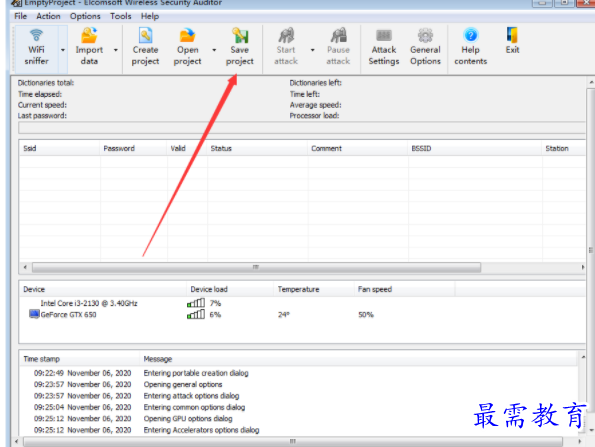Select log 'Entering portable creation dialog'

pyautogui.click(x=196, y=373)
